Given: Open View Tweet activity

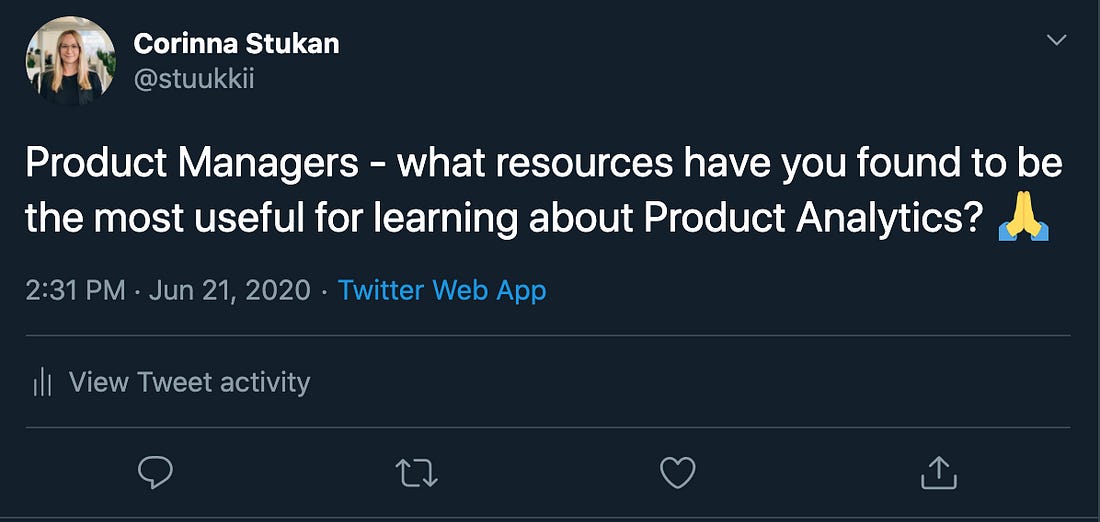Looking at the screenshot, I should pyautogui.click(x=189, y=382).
